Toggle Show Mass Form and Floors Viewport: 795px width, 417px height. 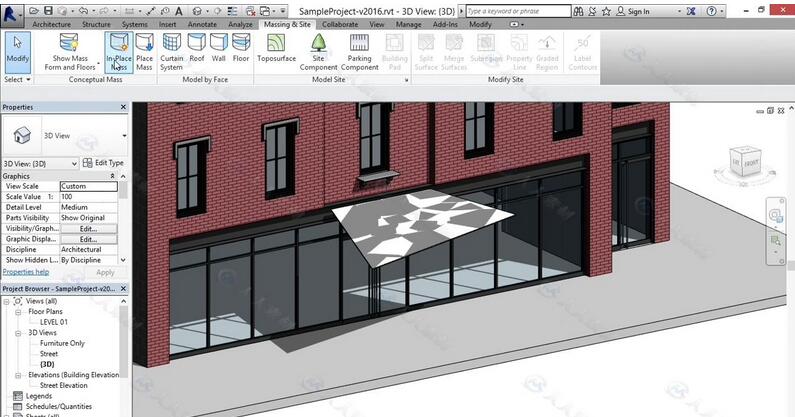click(69, 52)
